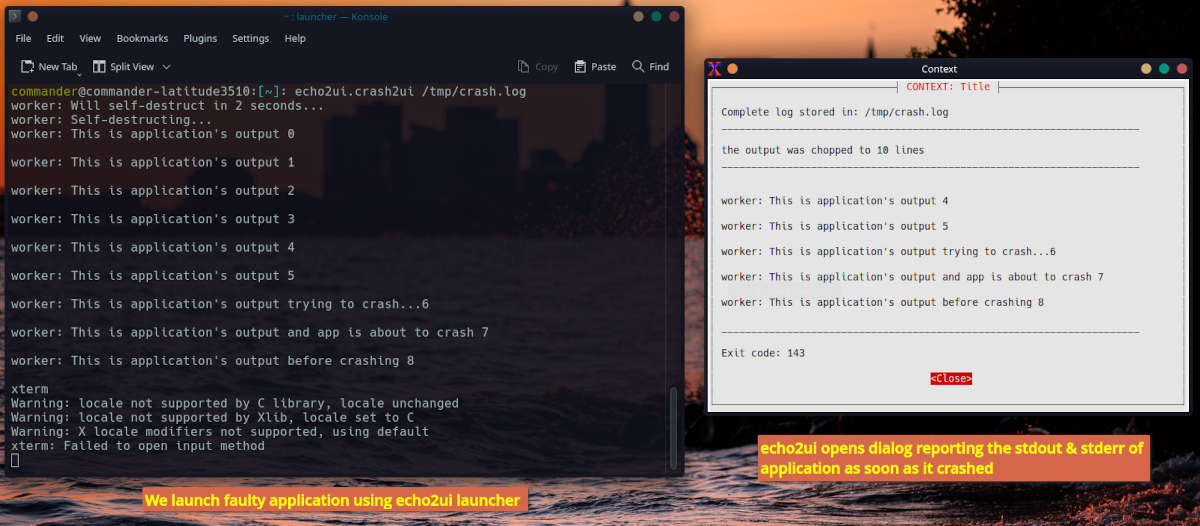1200x526 pixels.
Task: Click the Context window title text
Action: pyautogui.click(x=939, y=69)
